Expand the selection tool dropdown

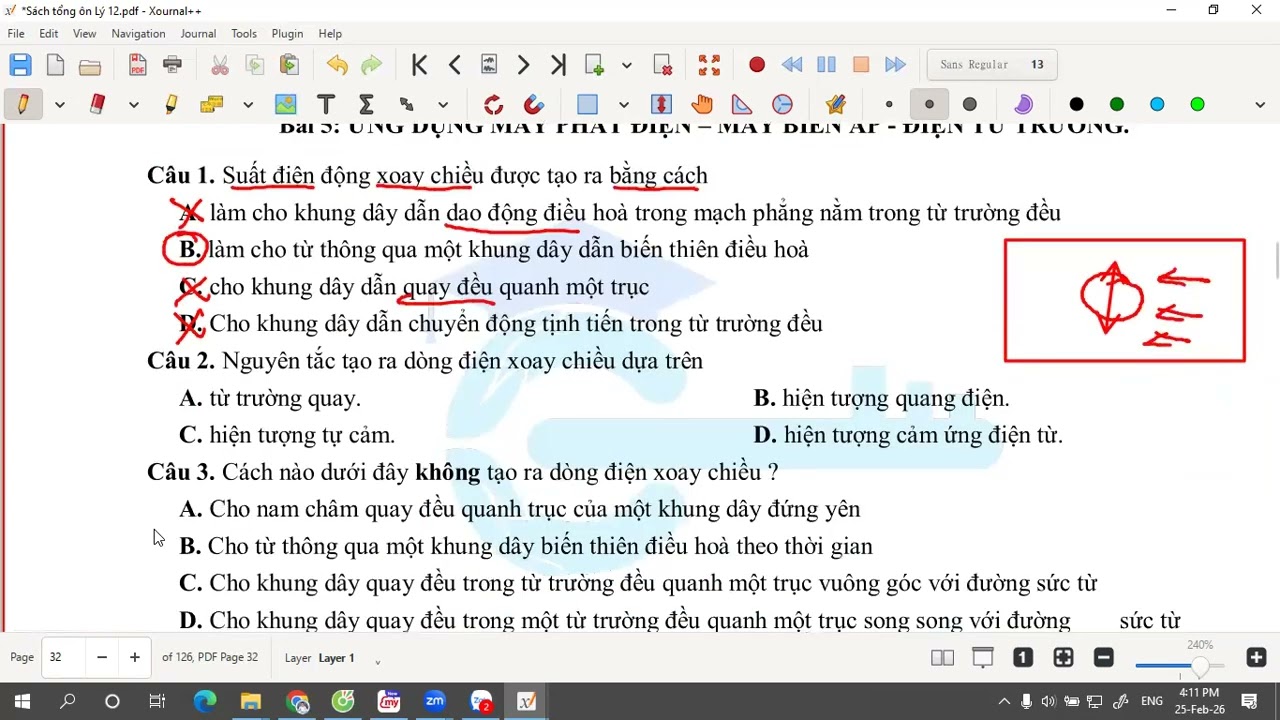[624, 104]
